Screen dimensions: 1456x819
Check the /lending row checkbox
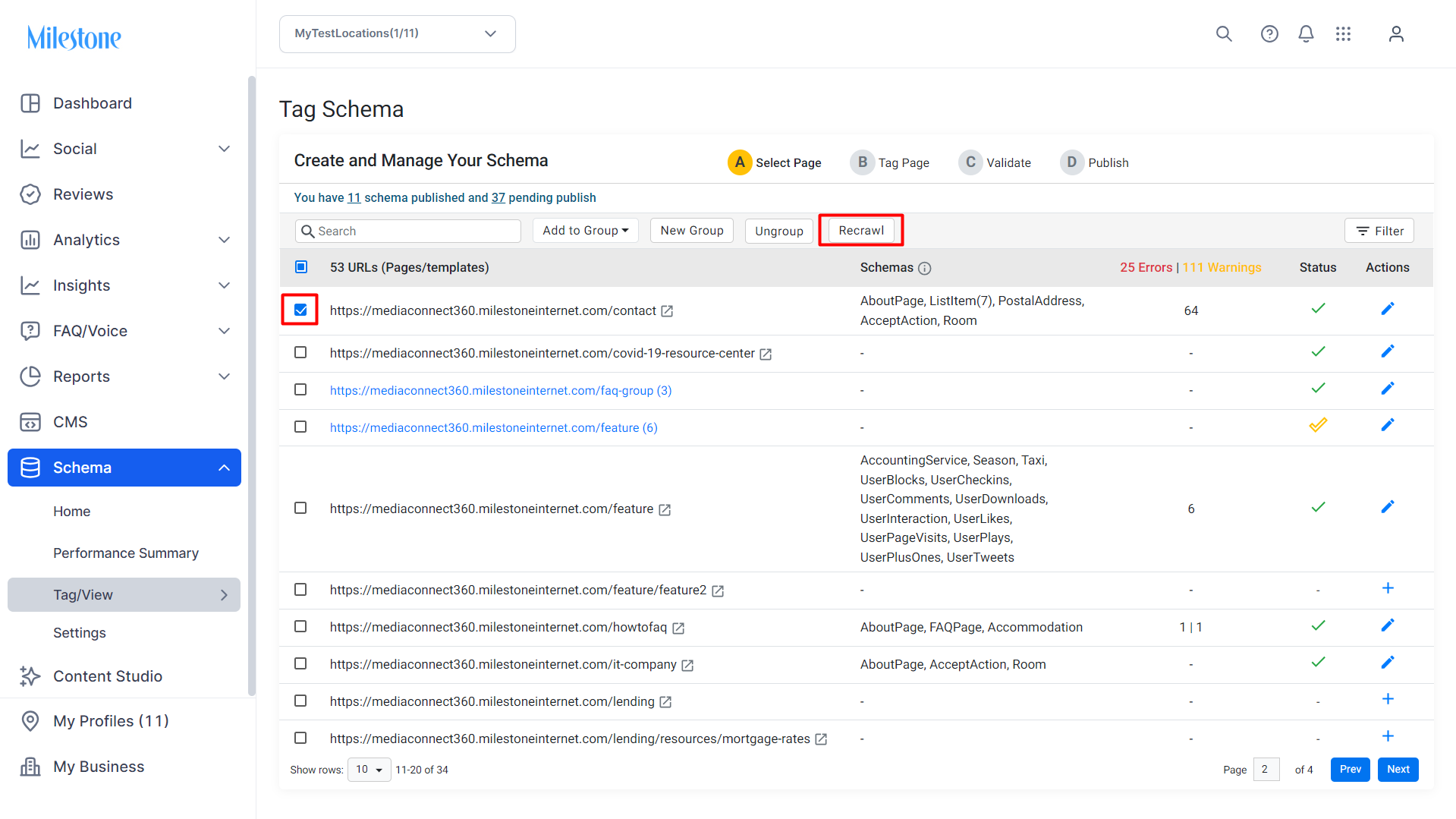coord(300,701)
